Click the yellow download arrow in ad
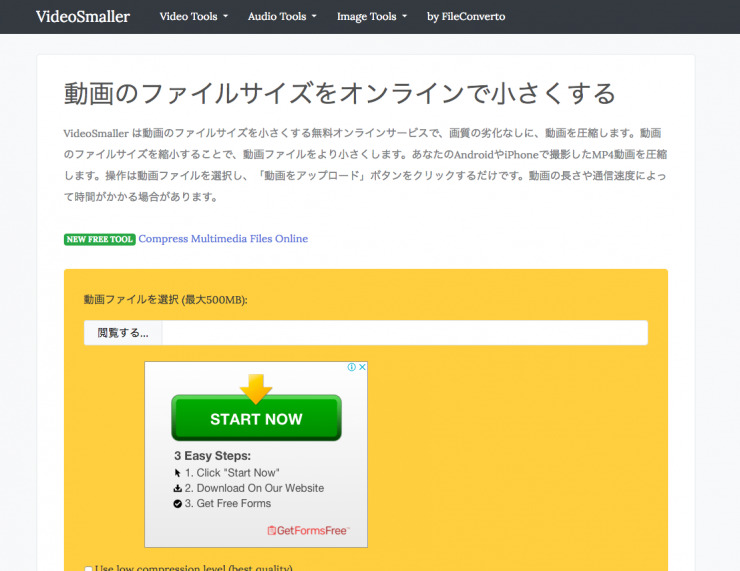The image size is (740, 571). coord(256,388)
